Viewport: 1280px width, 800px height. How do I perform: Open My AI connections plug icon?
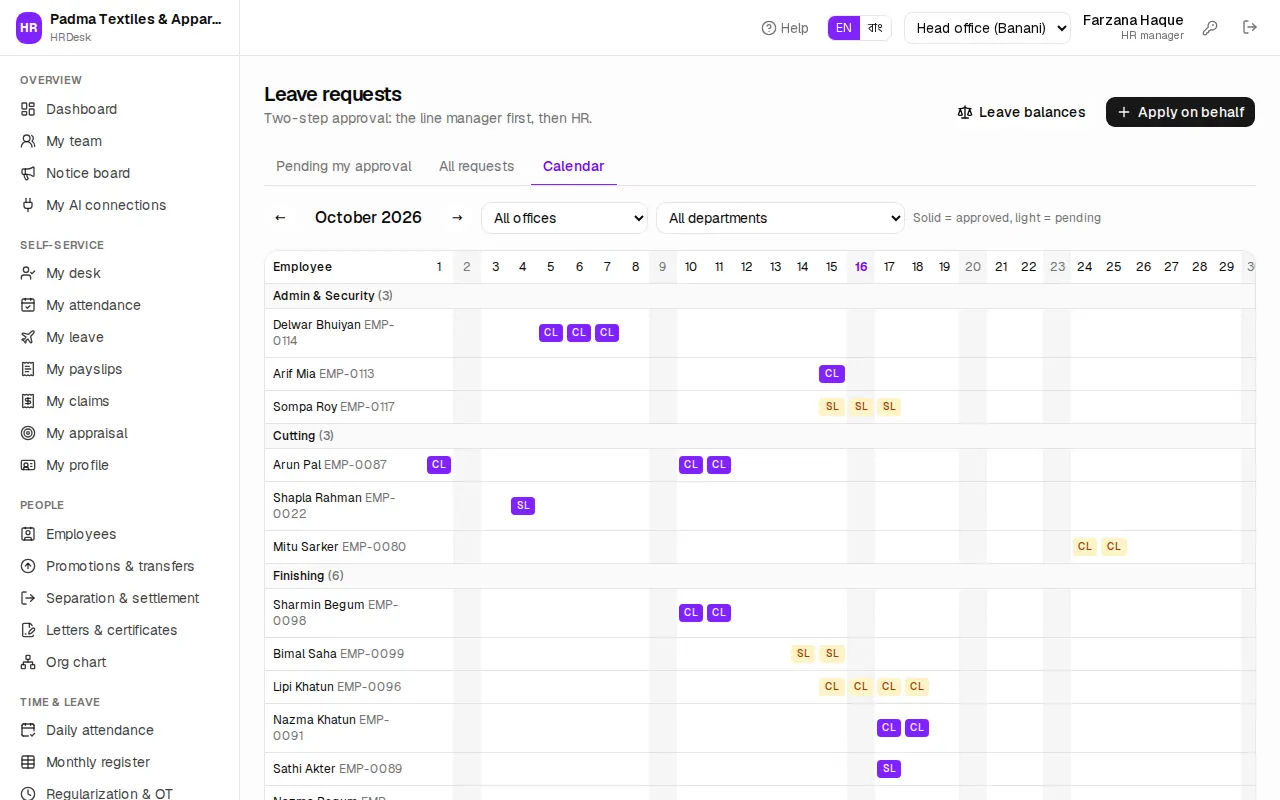click(x=28, y=205)
